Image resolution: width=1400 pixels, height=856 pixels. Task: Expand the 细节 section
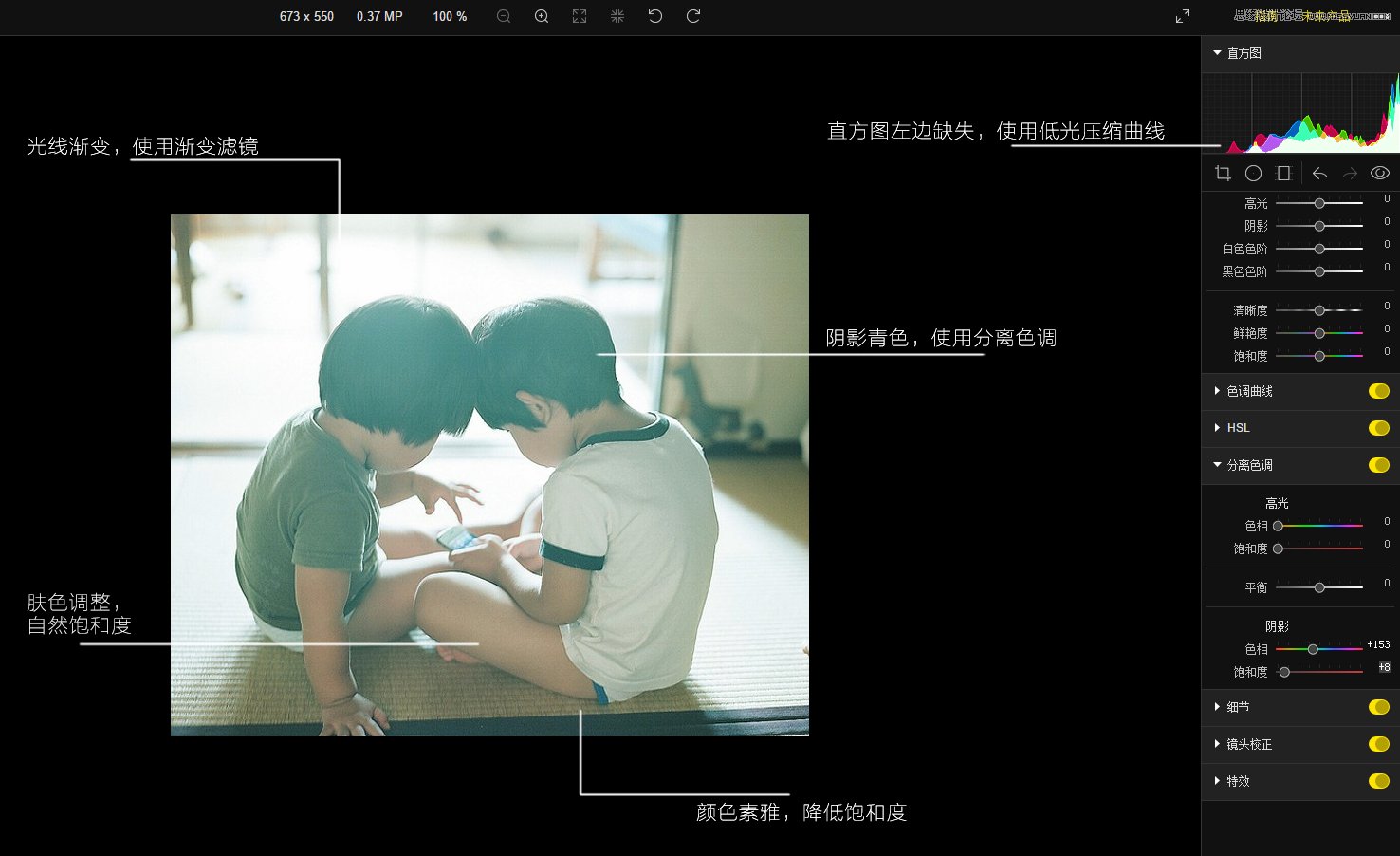(1218, 707)
